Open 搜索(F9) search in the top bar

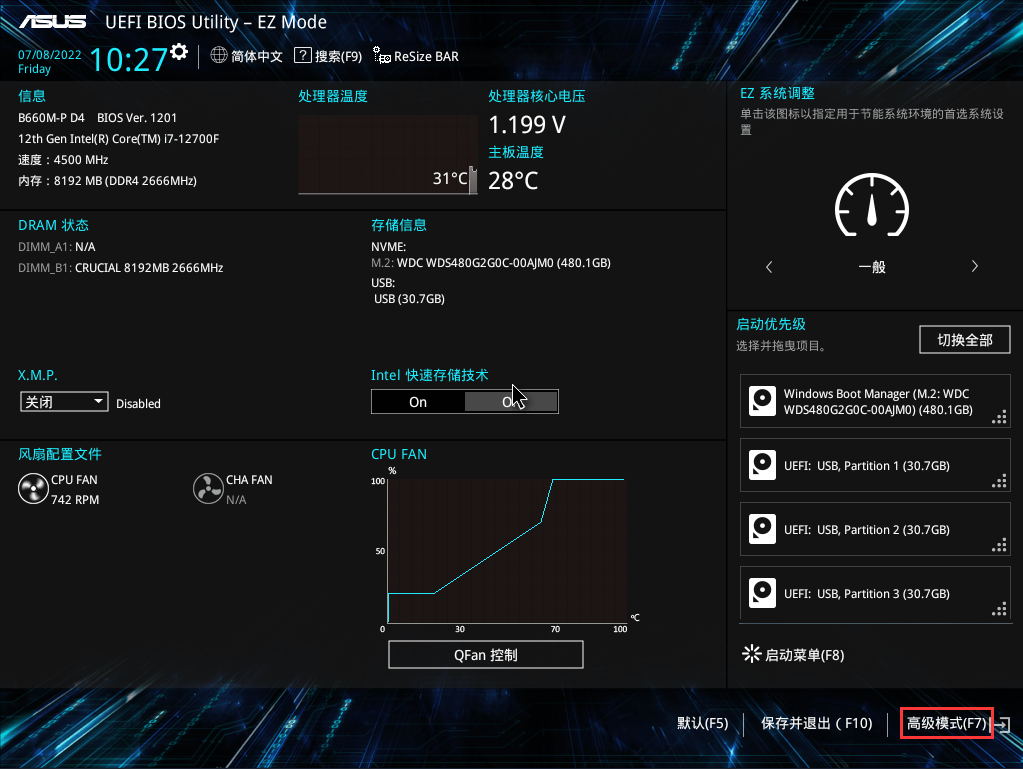pyautogui.click(x=329, y=56)
